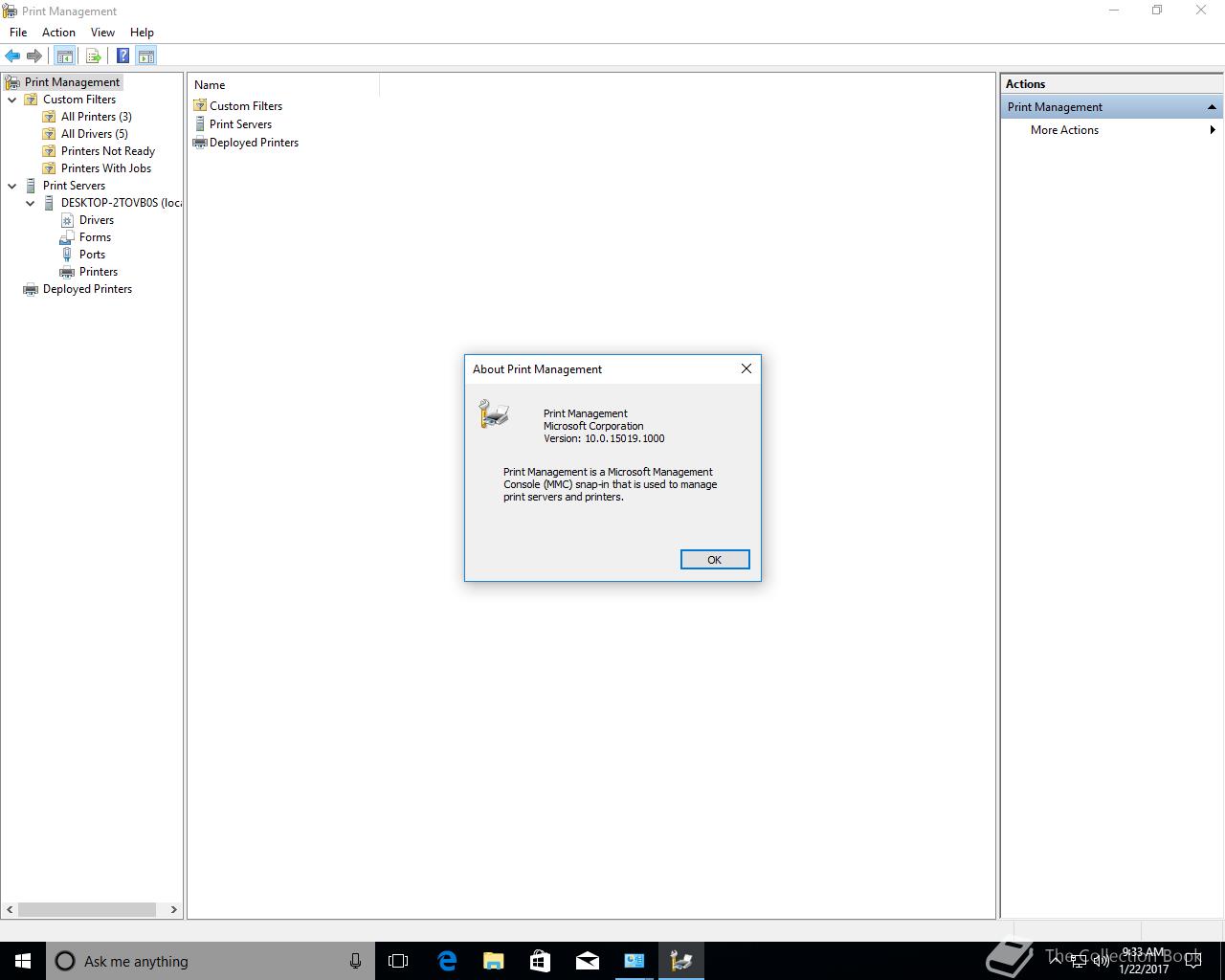Click the Print Management taskbar button
Viewport: 1225px width, 980px height.
click(x=680, y=961)
